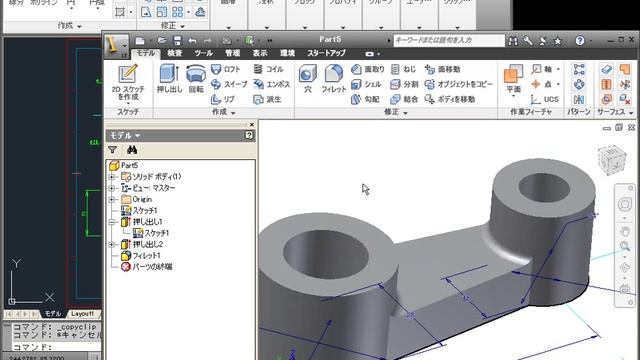640x360 pixels.
Task: Expand the ビュー: マスター node
Action: click(112, 188)
